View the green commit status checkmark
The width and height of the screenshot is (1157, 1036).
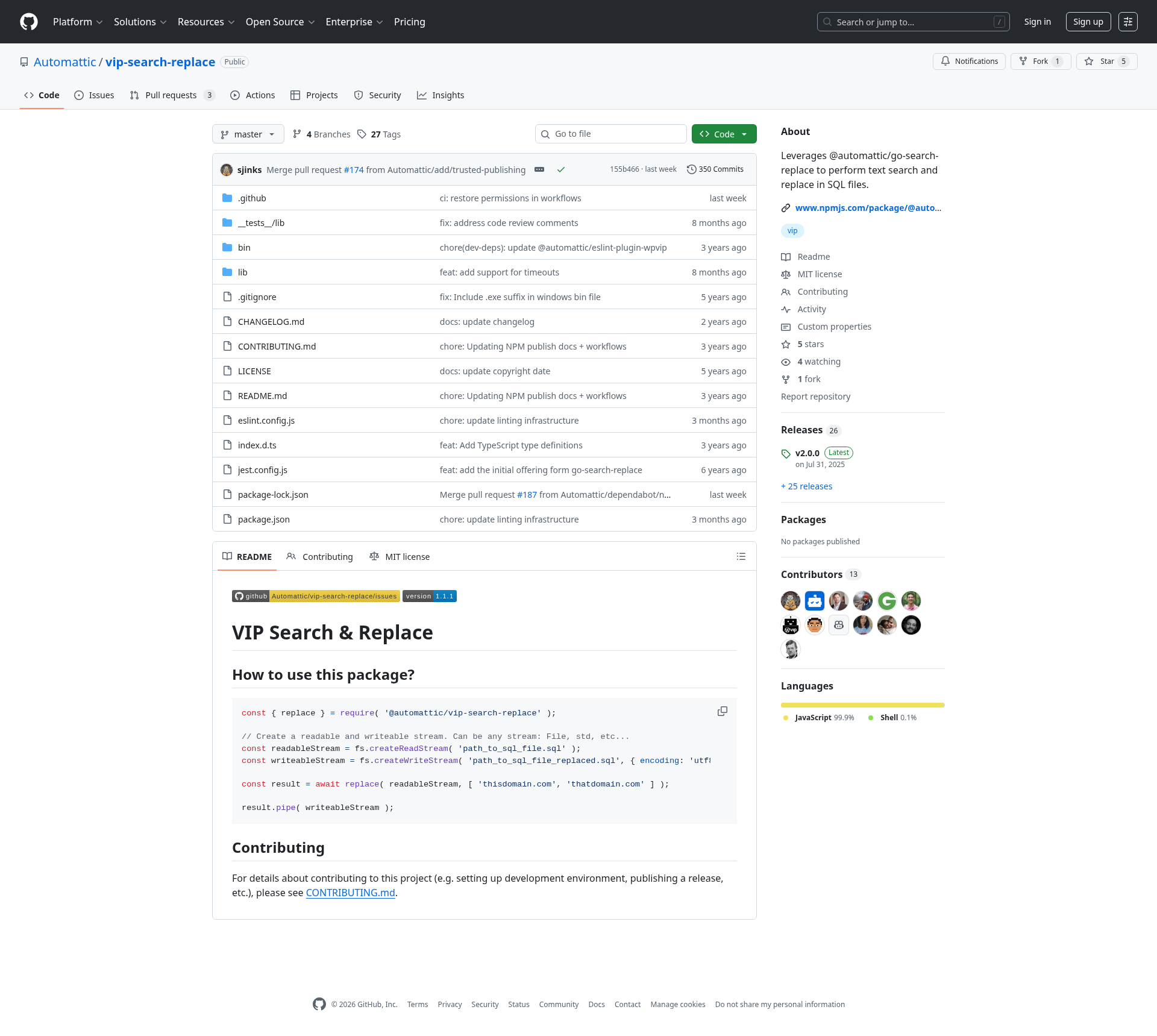click(561, 169)
